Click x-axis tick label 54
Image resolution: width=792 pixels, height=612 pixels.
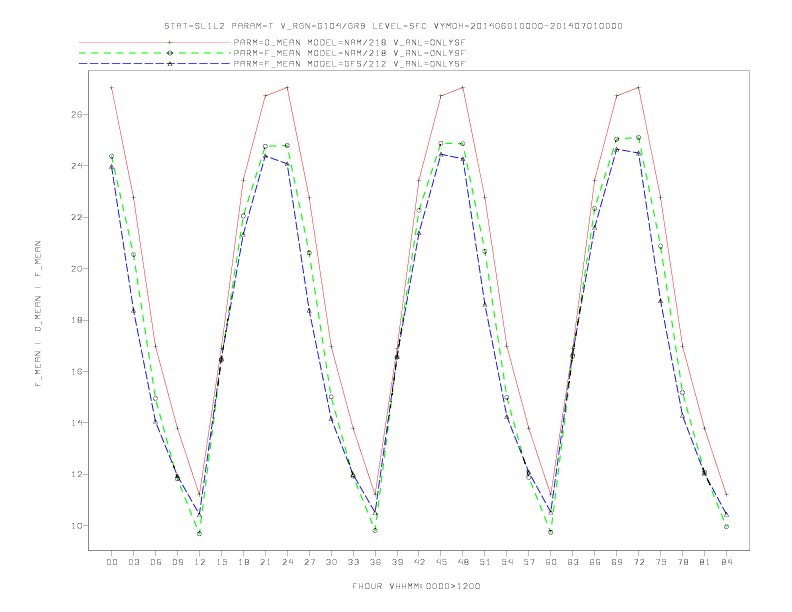point(507,562)
